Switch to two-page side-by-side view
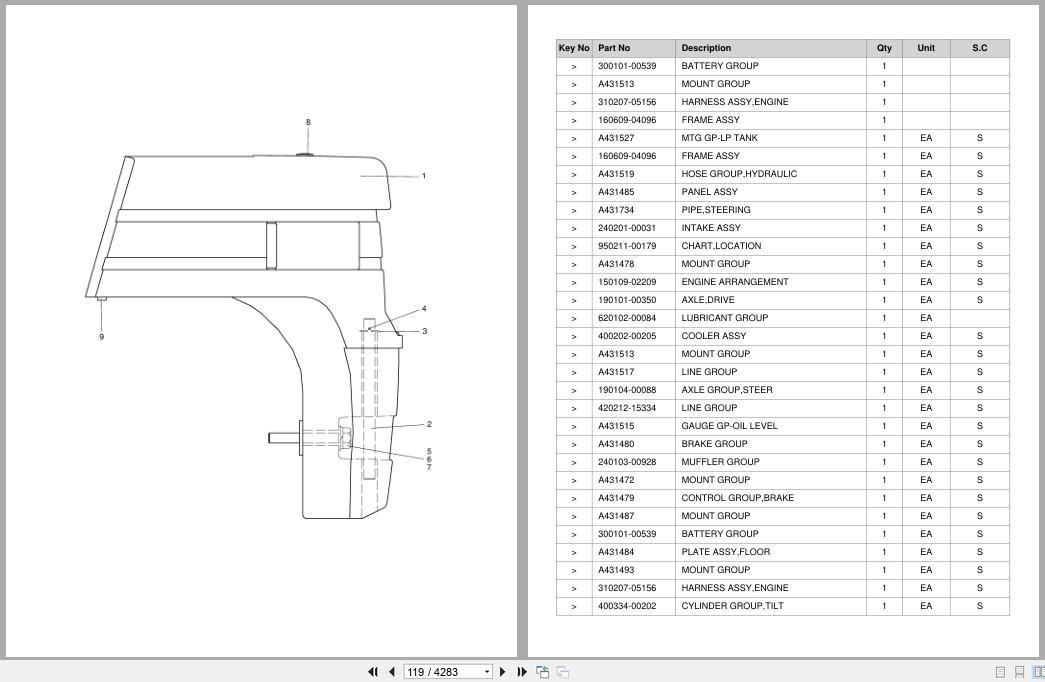The image size is (1045, 682). (1038, 672)
